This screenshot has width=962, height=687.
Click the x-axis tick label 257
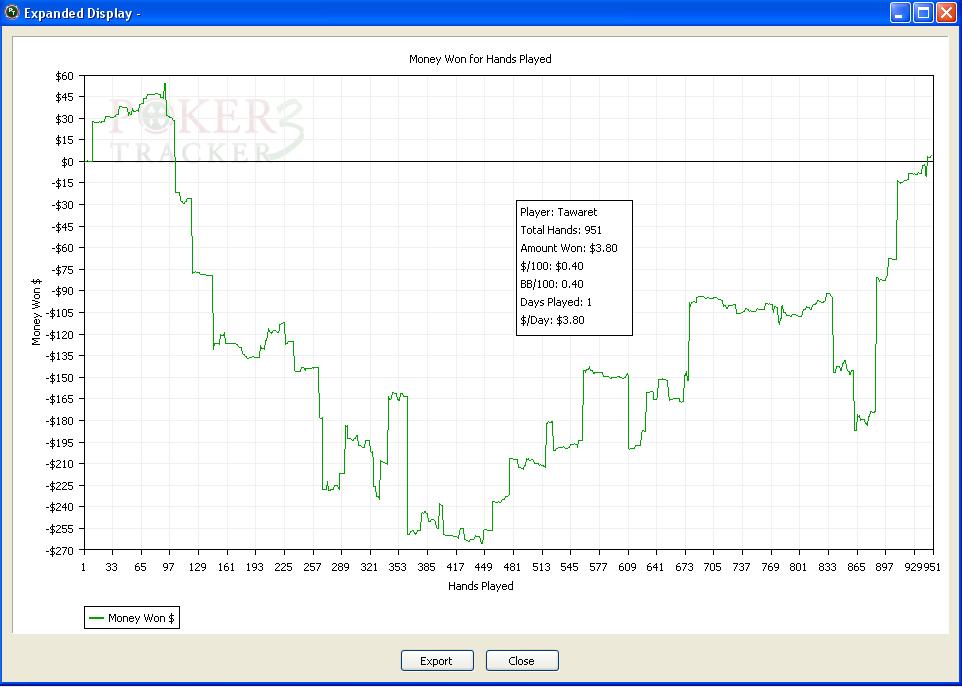pyautogui.click(x=312, y=567)
